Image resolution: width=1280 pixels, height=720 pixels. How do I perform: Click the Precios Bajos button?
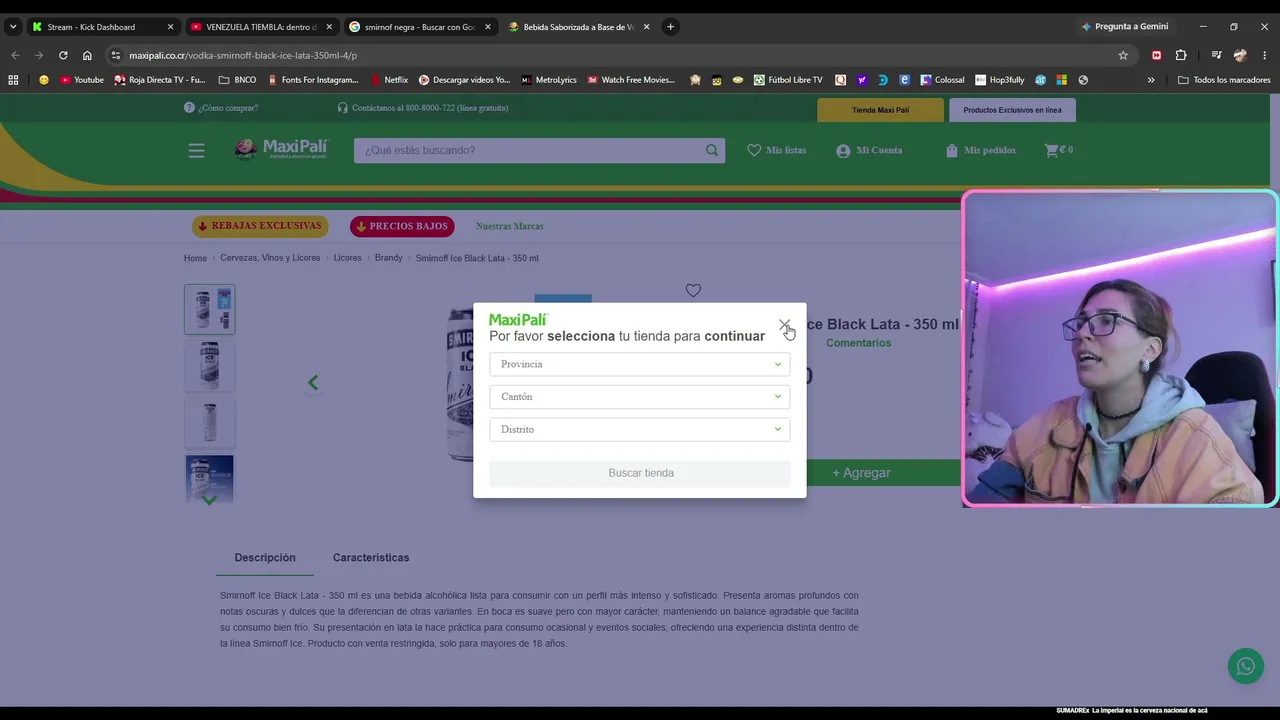[x=402, y=226]
